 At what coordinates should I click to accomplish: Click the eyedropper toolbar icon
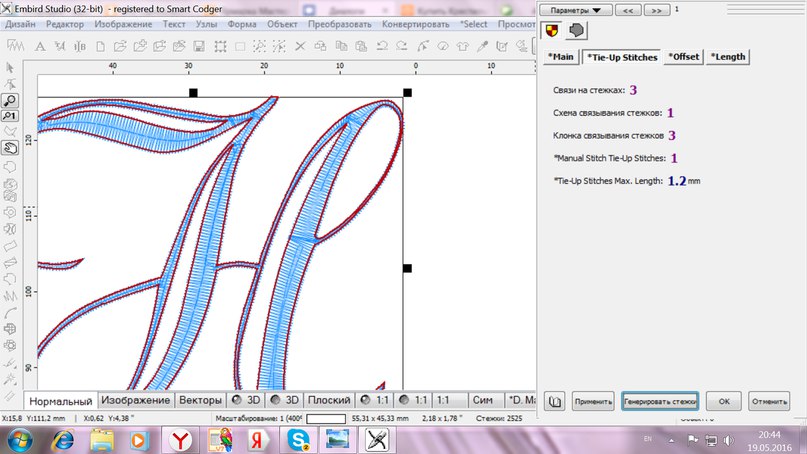tap(482, 45)
